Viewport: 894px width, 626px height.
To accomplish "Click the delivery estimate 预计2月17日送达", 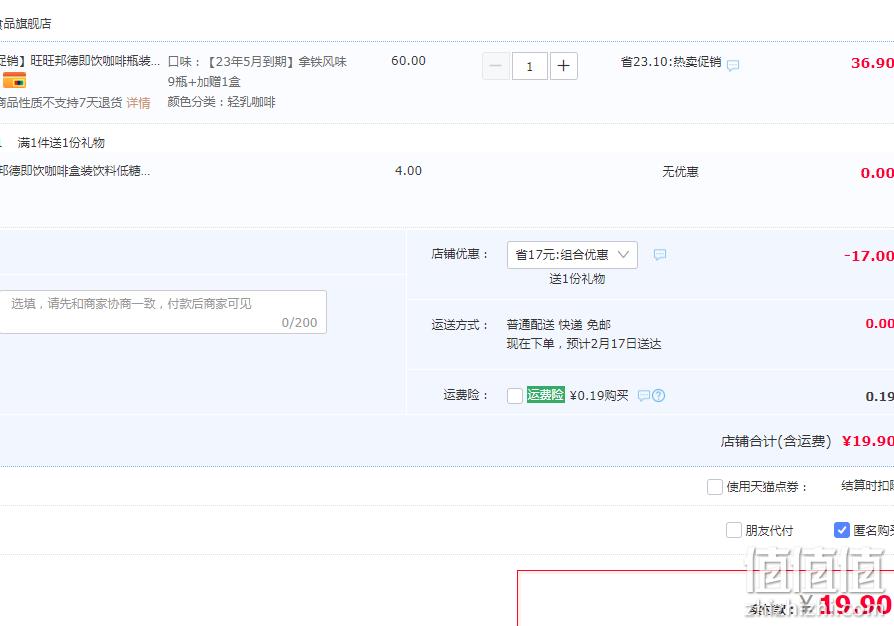I will click(613, 344).
